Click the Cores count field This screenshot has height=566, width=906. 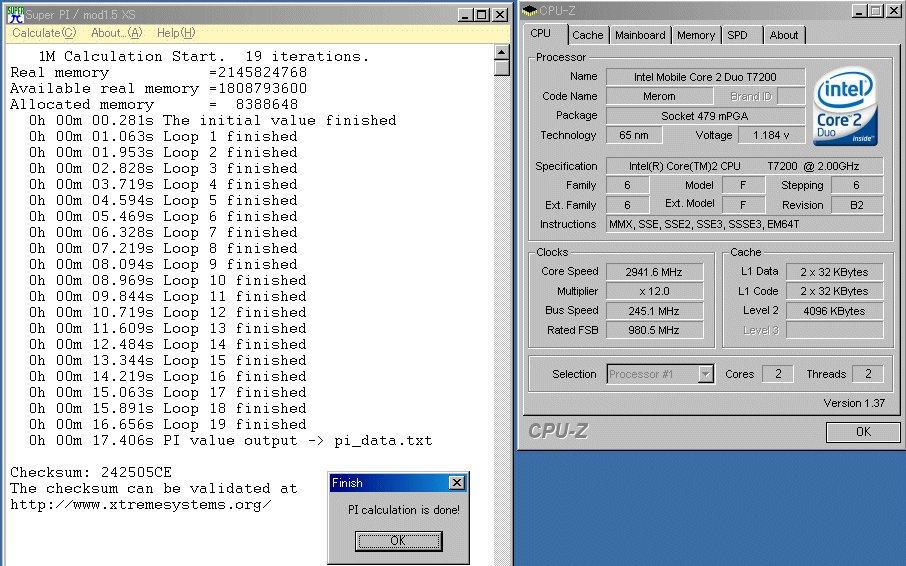pyautogui.click(x=778, y=374)
